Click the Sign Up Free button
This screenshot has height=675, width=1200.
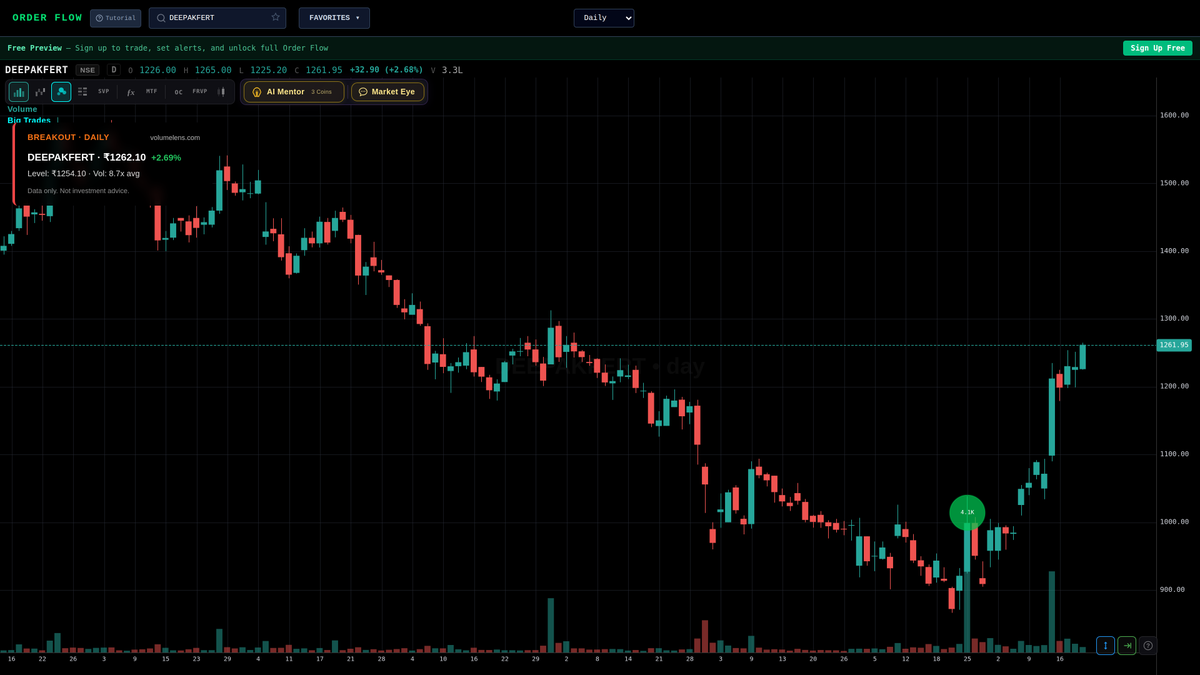(x=1157, y=47)
